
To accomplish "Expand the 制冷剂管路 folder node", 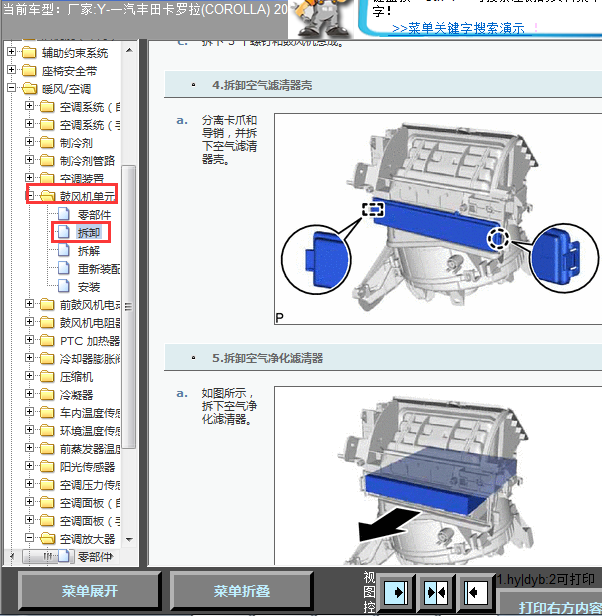I will (x=29, y=160).
